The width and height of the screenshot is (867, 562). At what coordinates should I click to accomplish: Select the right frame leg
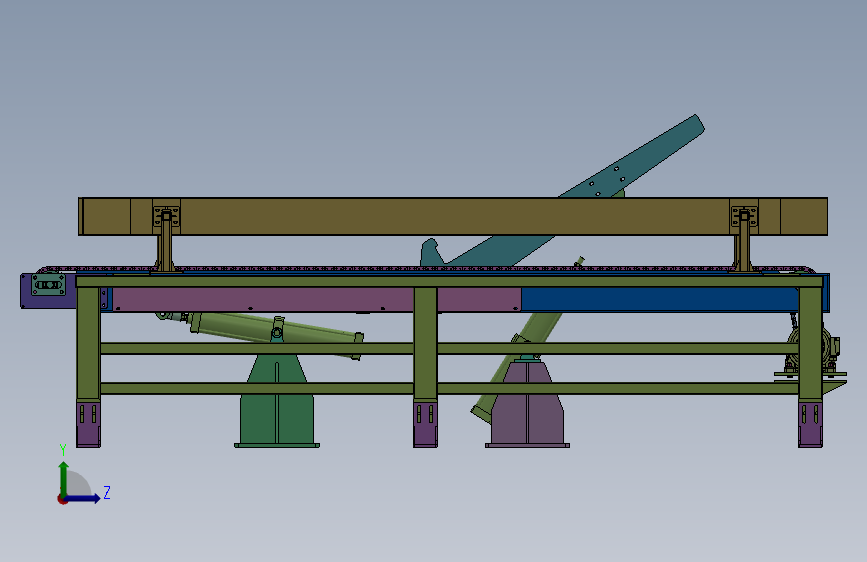pos(810,343)
